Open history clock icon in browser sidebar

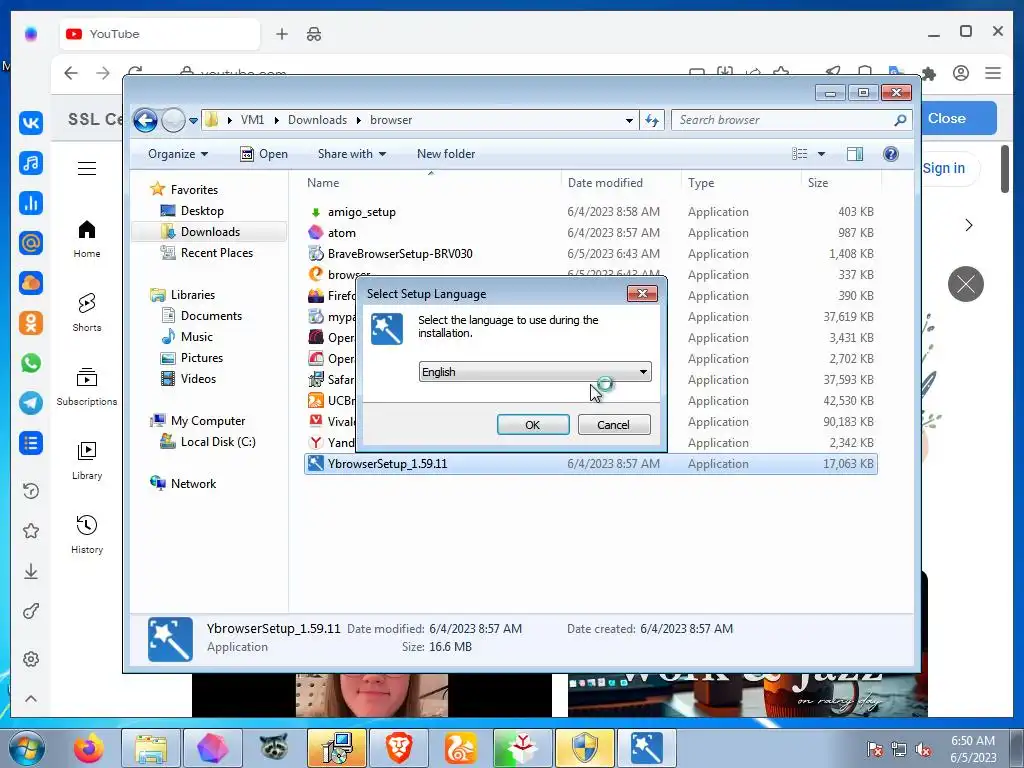tap(31, 490)
